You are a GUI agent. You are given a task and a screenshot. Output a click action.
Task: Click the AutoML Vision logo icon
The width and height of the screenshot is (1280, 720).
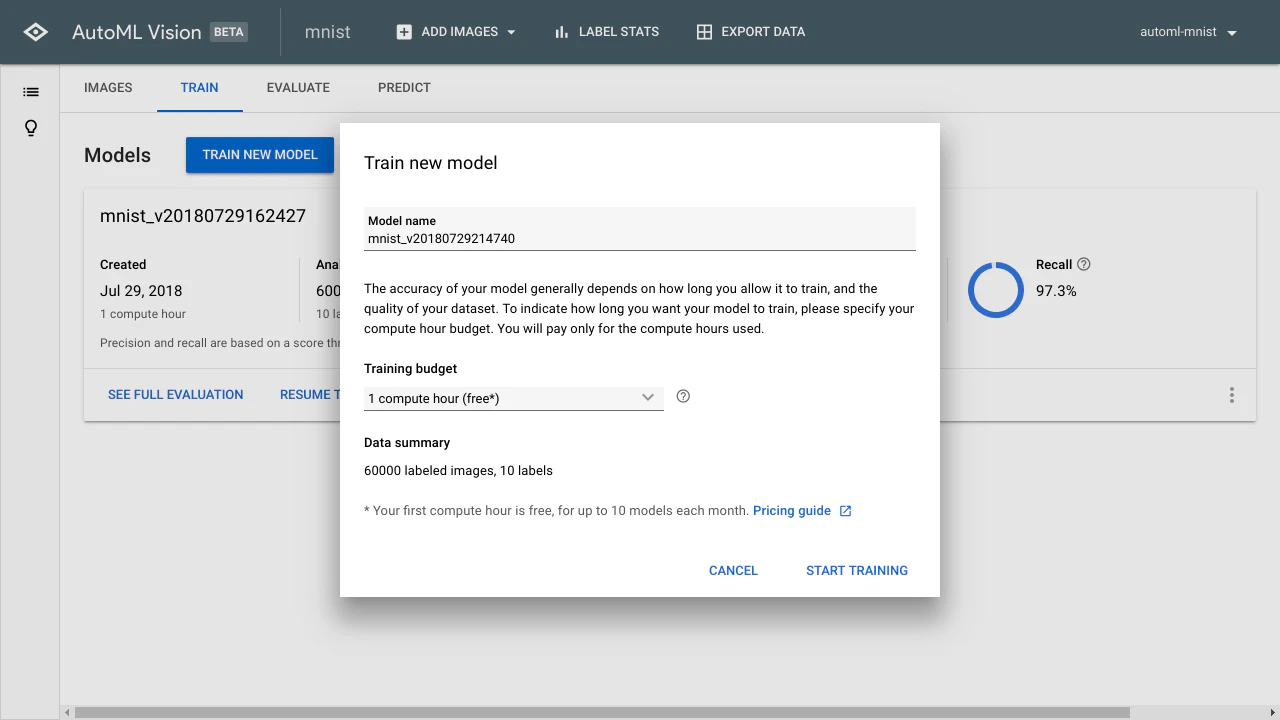35,32
